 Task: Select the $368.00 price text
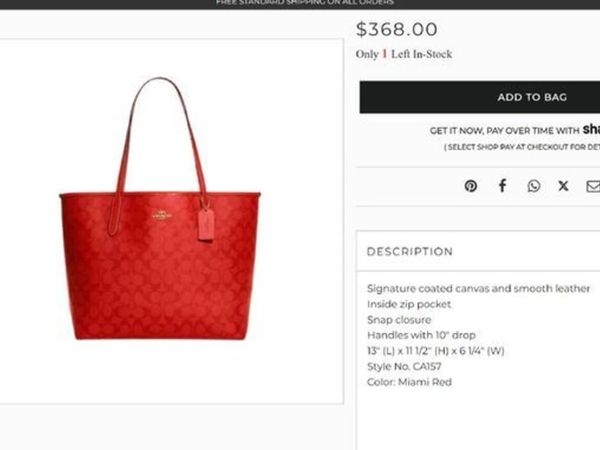(396, 29)
